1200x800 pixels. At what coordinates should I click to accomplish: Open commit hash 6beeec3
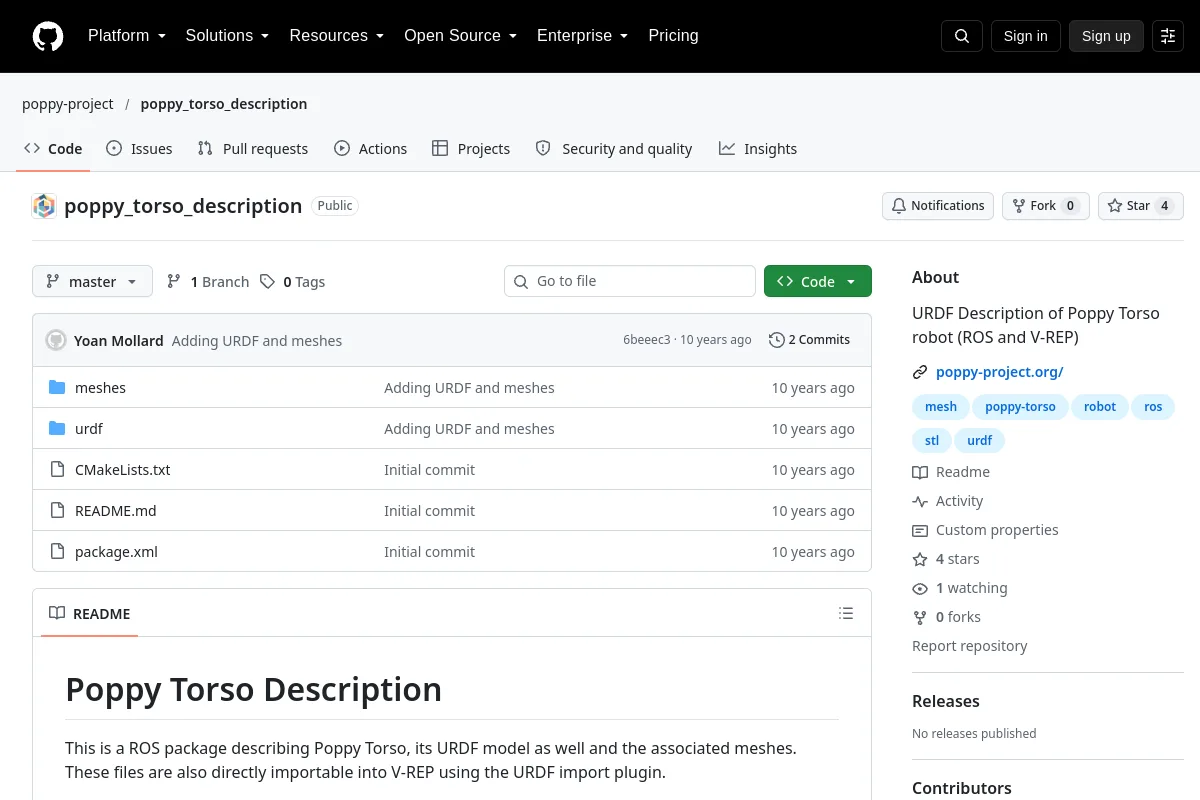pos(647,340)
